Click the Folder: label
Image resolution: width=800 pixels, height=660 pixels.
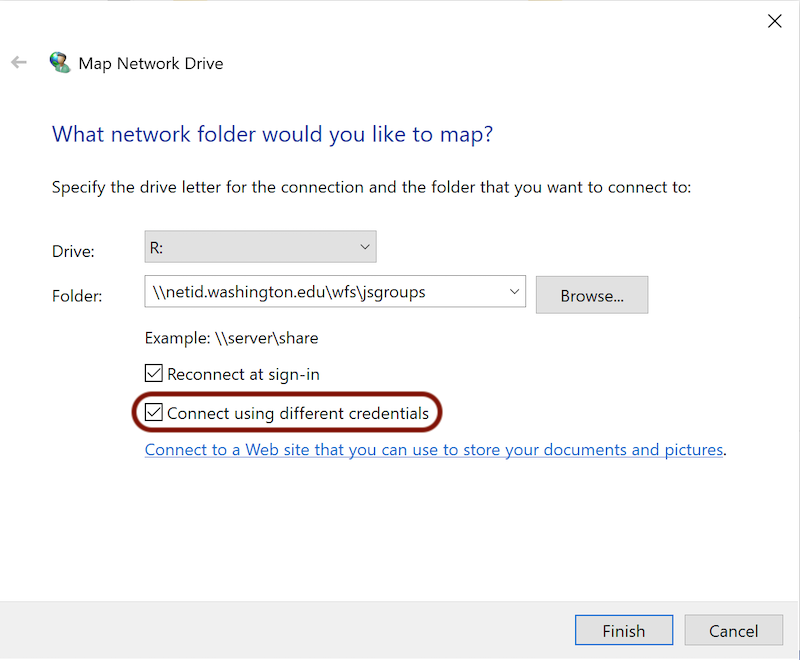pyautogui.click(x=77, y=296)
